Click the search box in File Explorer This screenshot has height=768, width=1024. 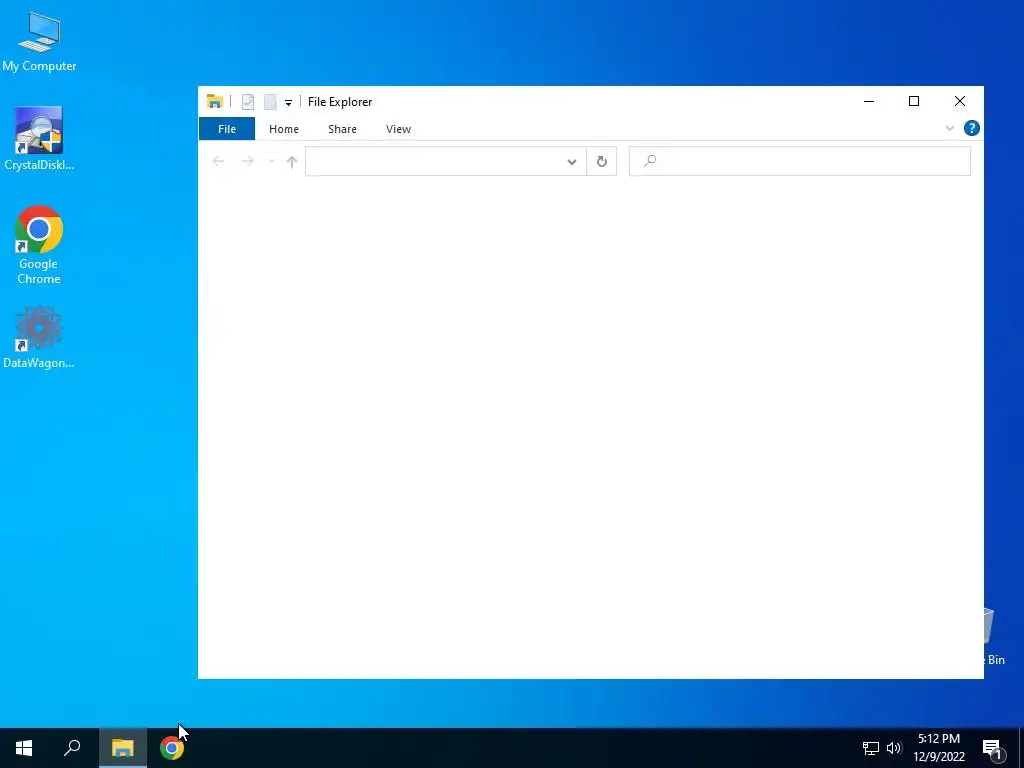point(799,161)
